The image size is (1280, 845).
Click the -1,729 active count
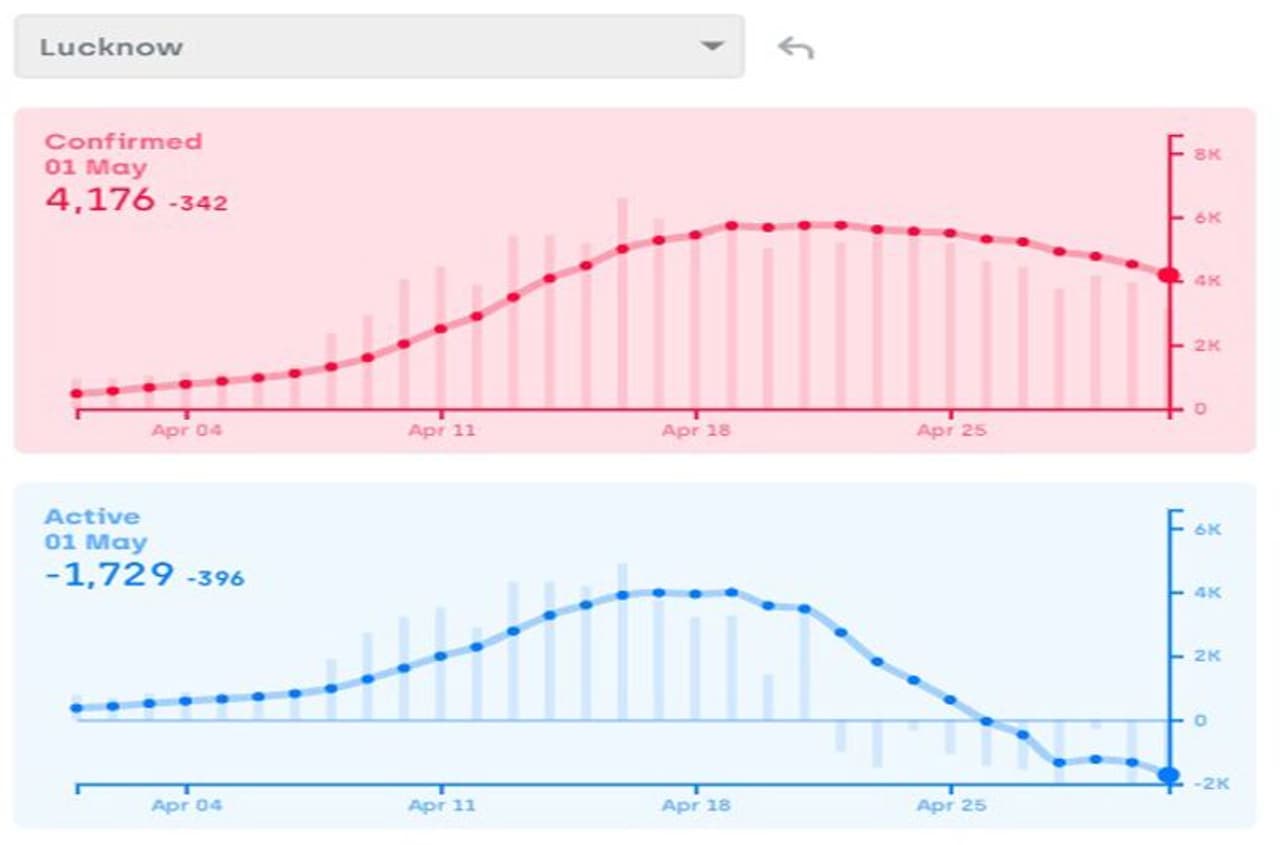109,575
